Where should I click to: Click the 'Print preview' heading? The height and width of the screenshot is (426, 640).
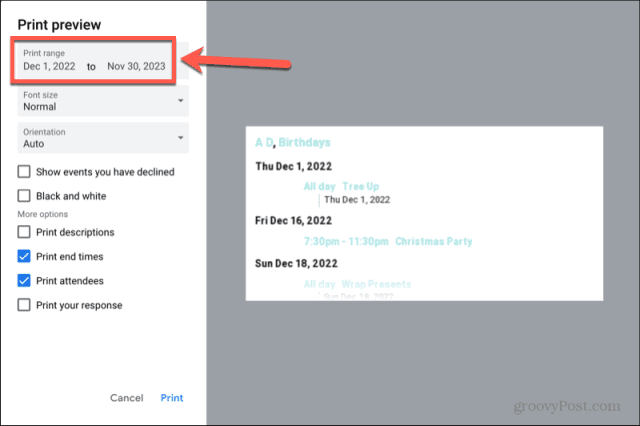point(59,25)
